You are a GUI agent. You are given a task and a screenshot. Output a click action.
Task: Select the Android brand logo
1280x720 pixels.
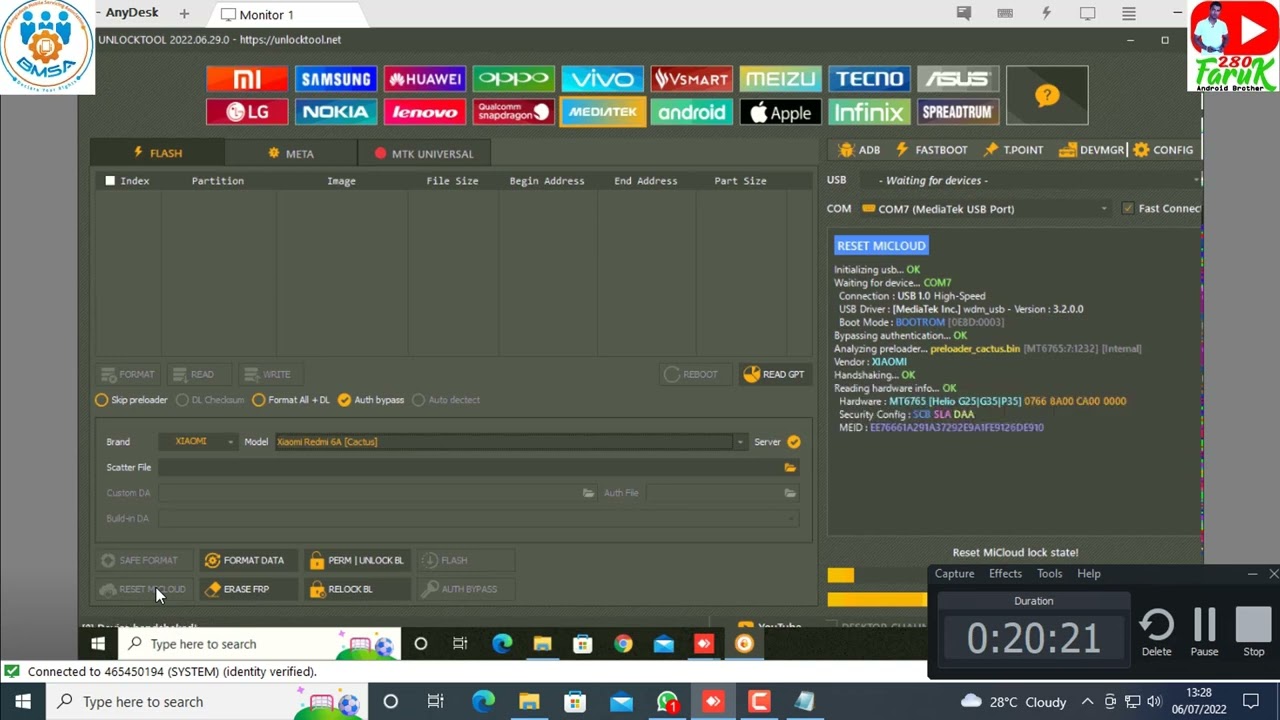pyautogui.click(x=691, y=112)
